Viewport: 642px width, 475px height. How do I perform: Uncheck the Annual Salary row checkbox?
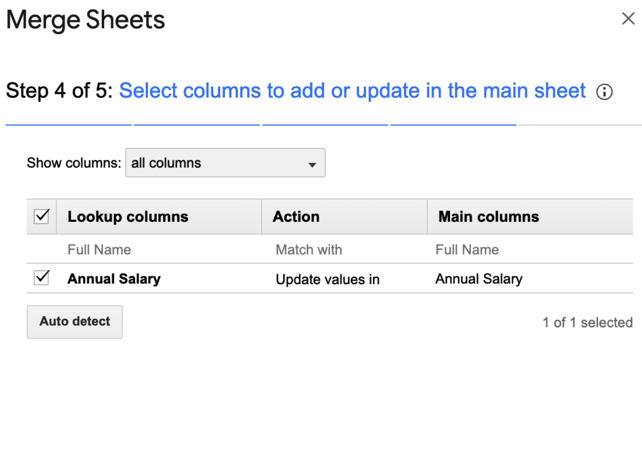click(42, 278)
